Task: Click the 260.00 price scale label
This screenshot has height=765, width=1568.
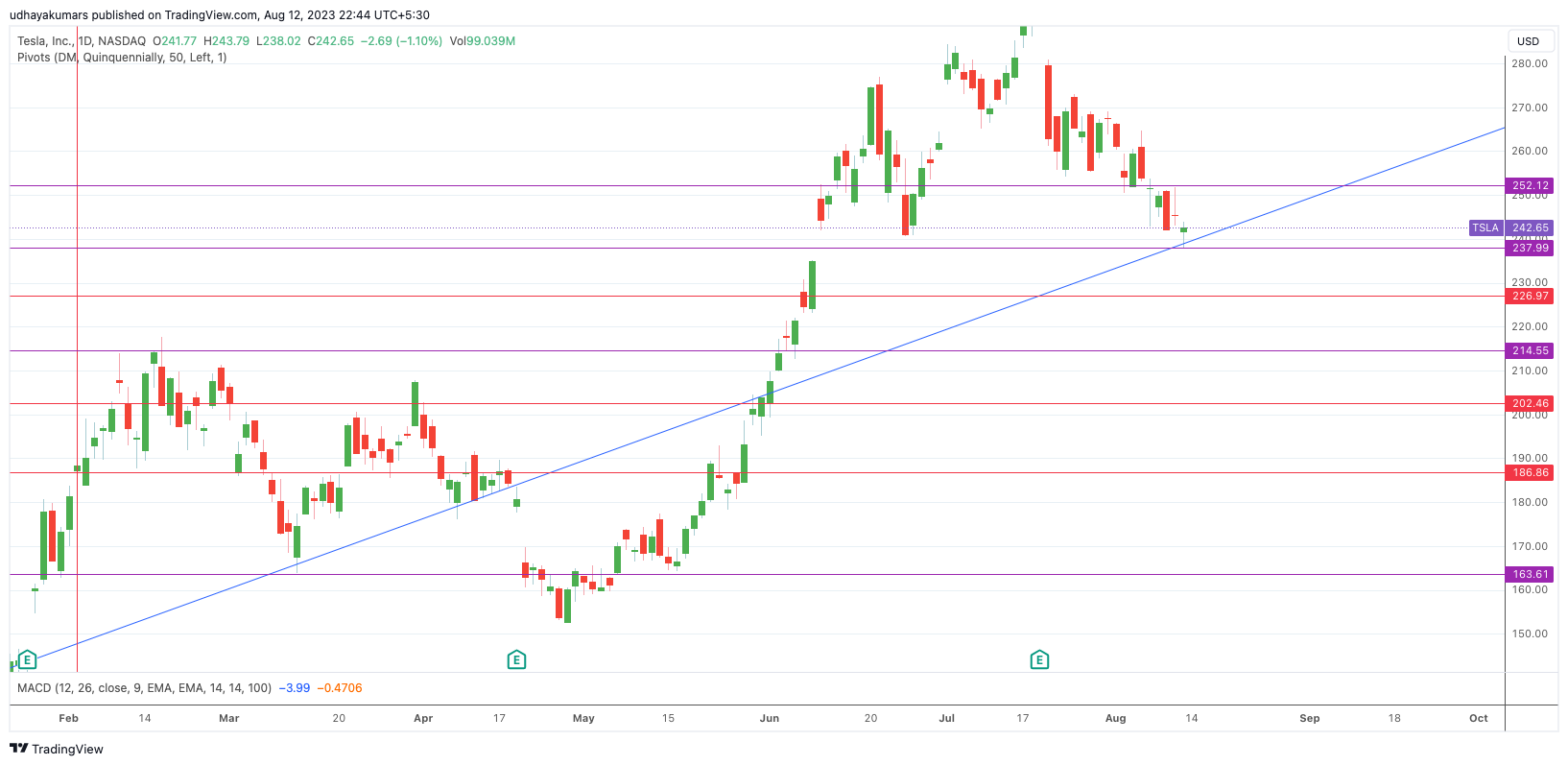Action: click(1530, 151)
